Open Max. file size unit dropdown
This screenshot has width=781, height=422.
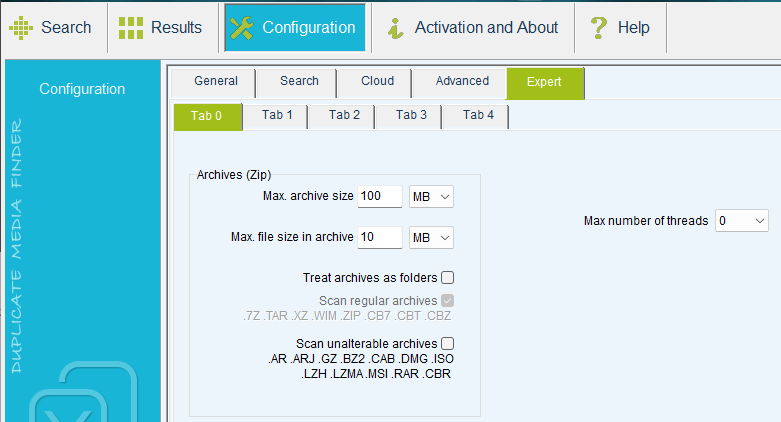click(x=431, y=238)
